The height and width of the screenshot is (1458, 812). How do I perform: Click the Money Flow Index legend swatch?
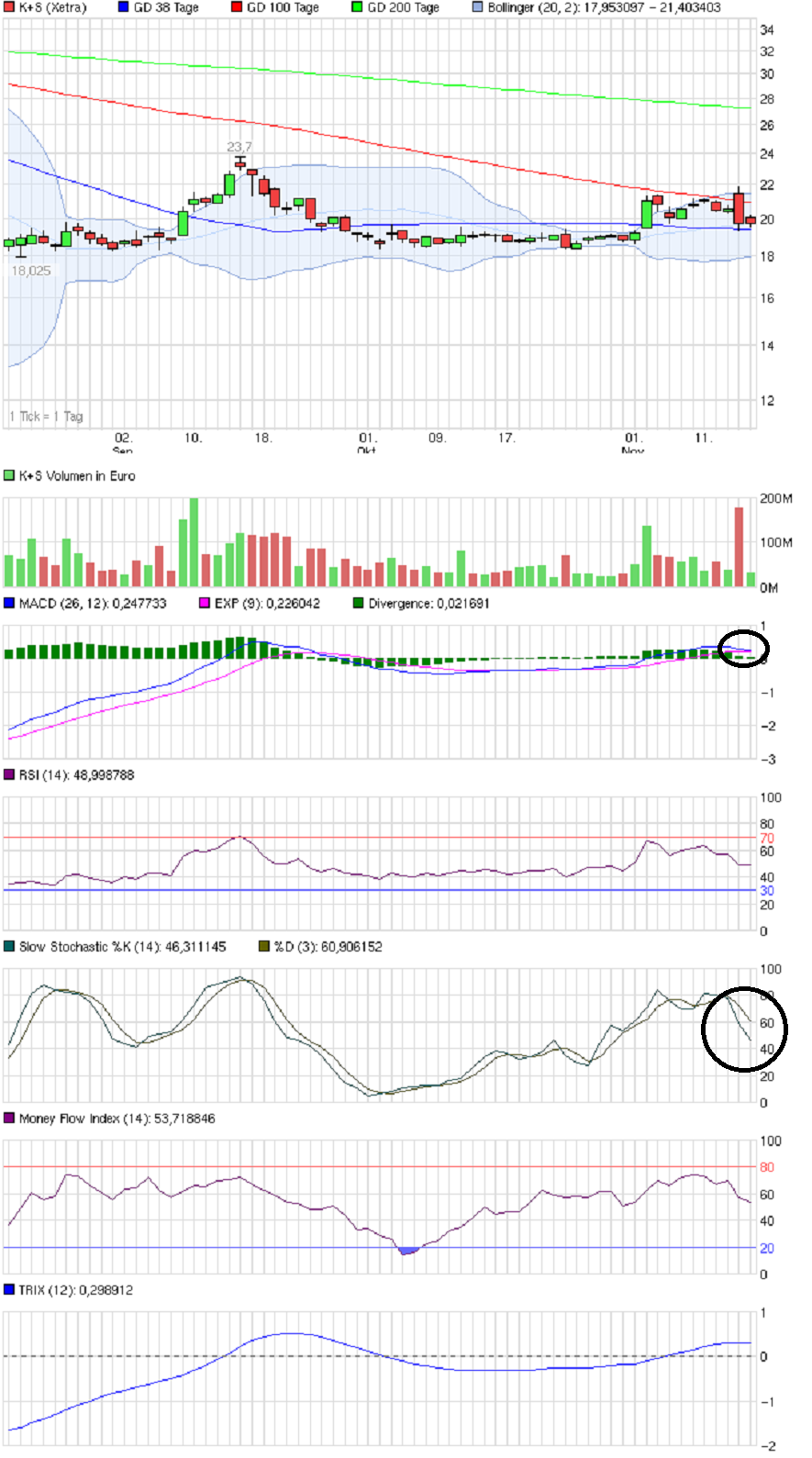9,1118
